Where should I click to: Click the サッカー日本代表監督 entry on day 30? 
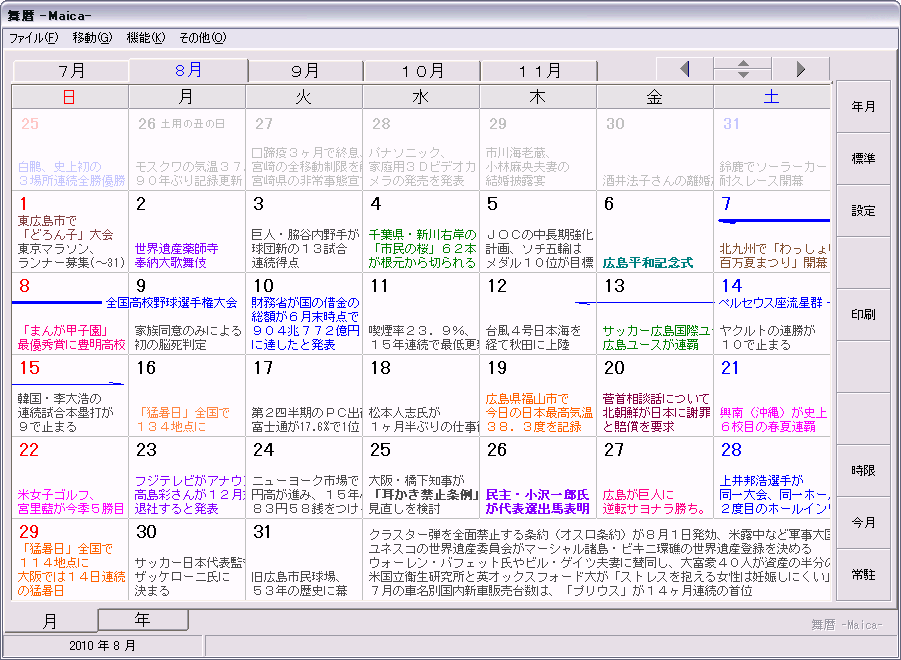190,577
